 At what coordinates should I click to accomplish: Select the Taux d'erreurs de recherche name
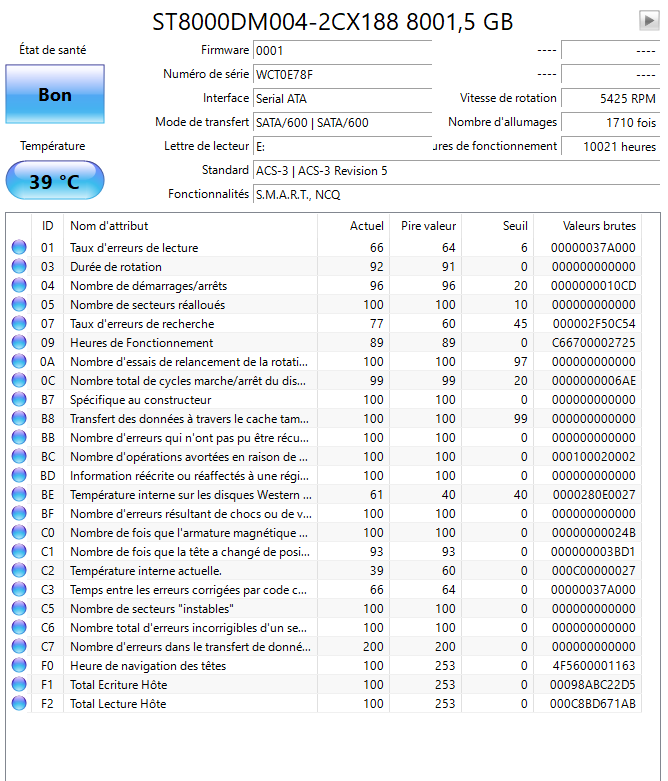point(142,324)
